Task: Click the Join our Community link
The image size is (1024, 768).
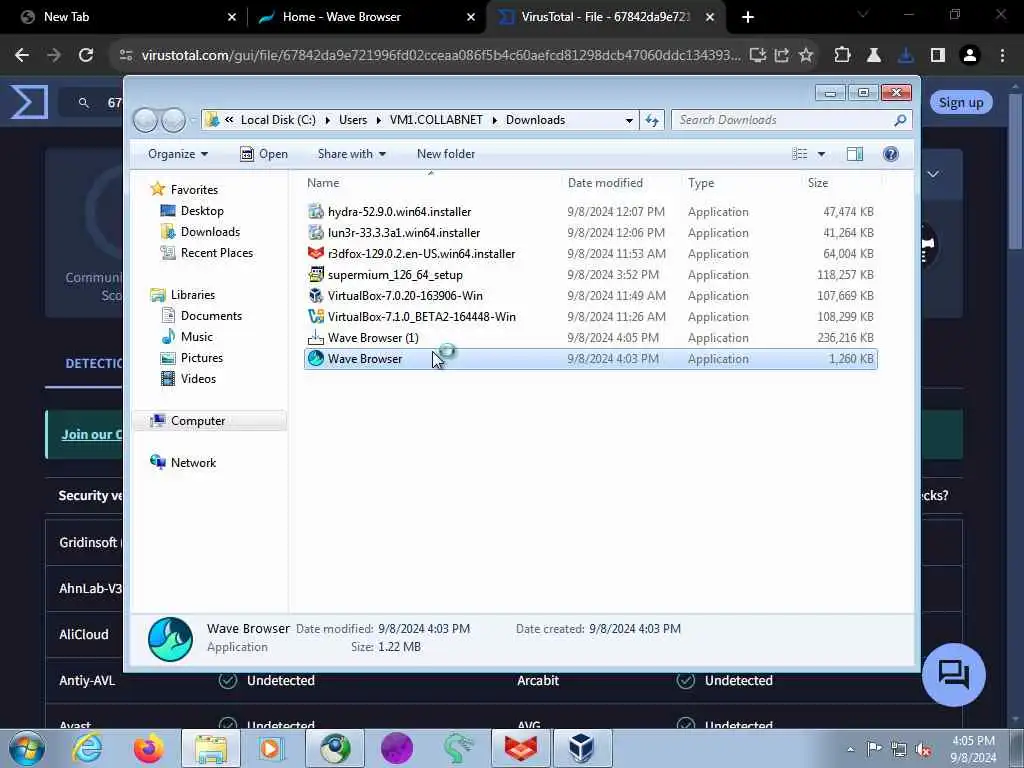Action: pyautogui.click(x=91, y=434)
